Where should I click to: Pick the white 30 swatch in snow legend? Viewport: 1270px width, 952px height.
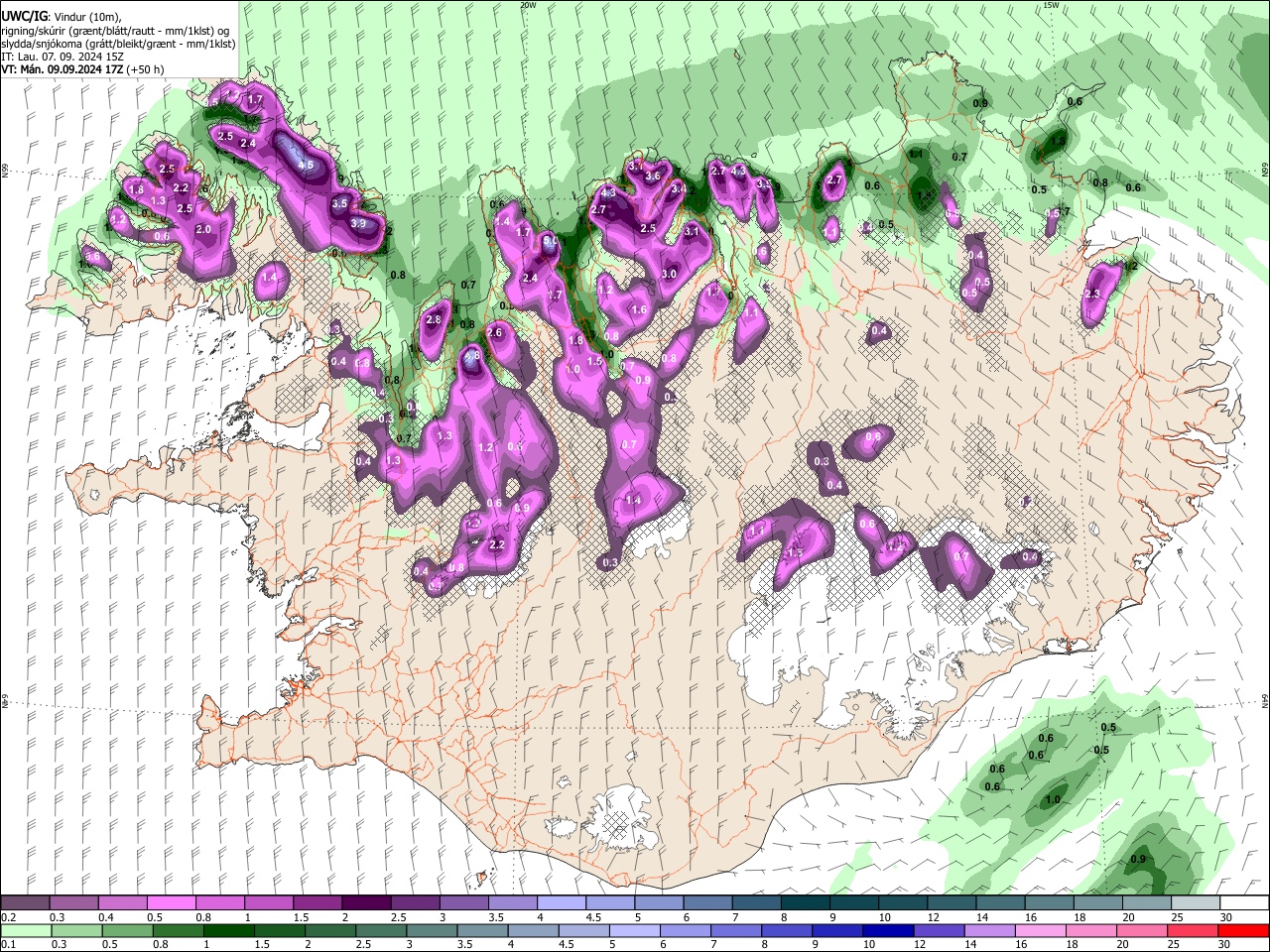point(1244,903)
